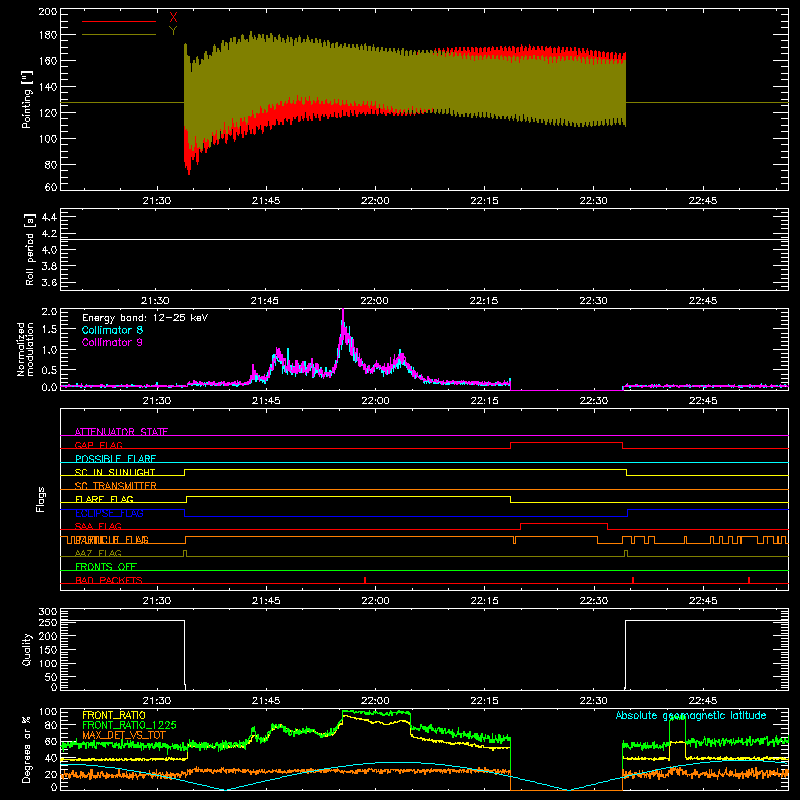The width and height of the screenshot is (800, 800).
Task: Select the SC_IN_SUNLIGHT flag label
Action: point(115,472)
